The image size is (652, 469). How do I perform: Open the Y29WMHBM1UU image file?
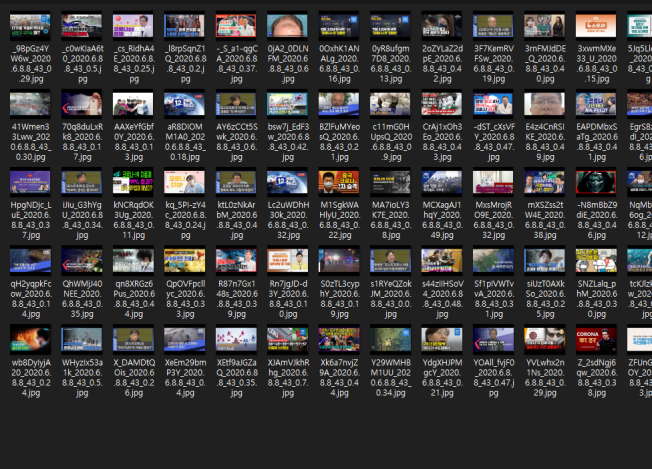tap(390, 337)
